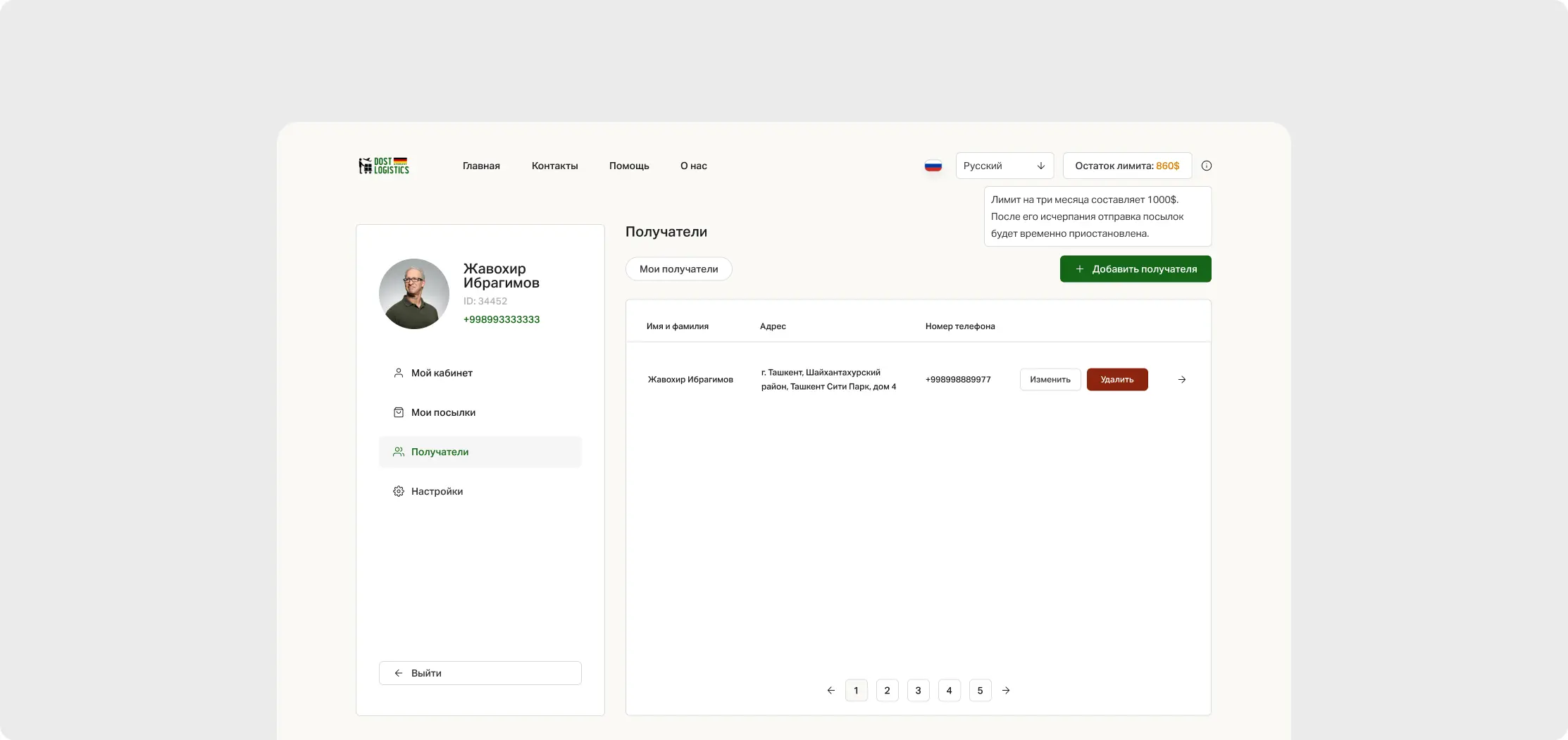
Task: Go to page 1
Action: tap(857, 691)
